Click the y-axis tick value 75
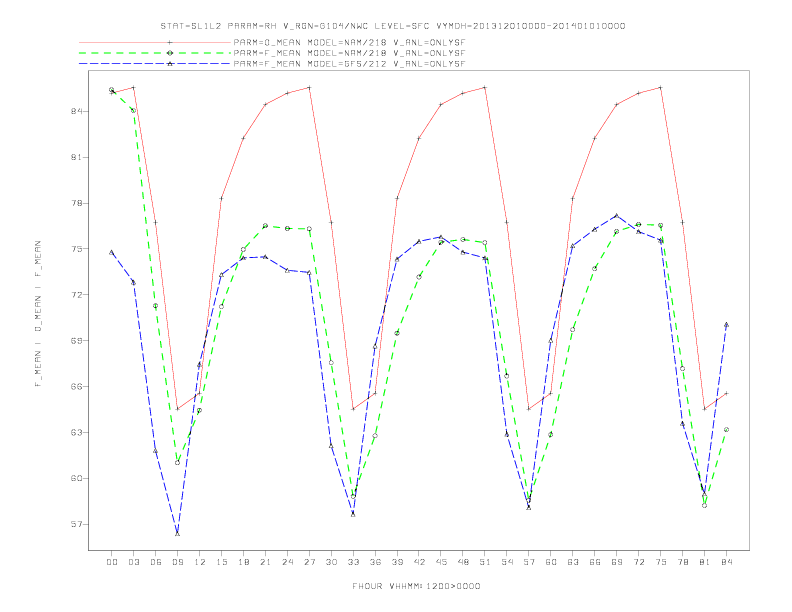Viewport: 792px width, 612px height. tap(77, 248)
